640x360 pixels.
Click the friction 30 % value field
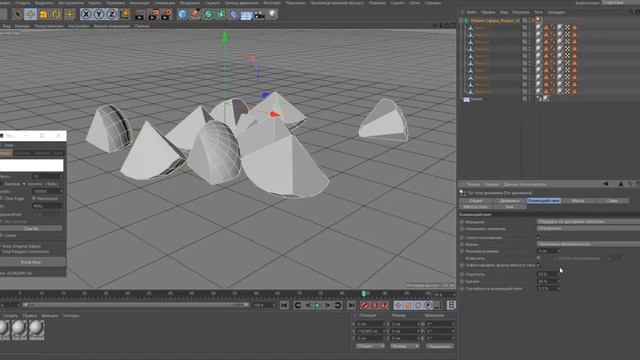click(x=547, y=281)
